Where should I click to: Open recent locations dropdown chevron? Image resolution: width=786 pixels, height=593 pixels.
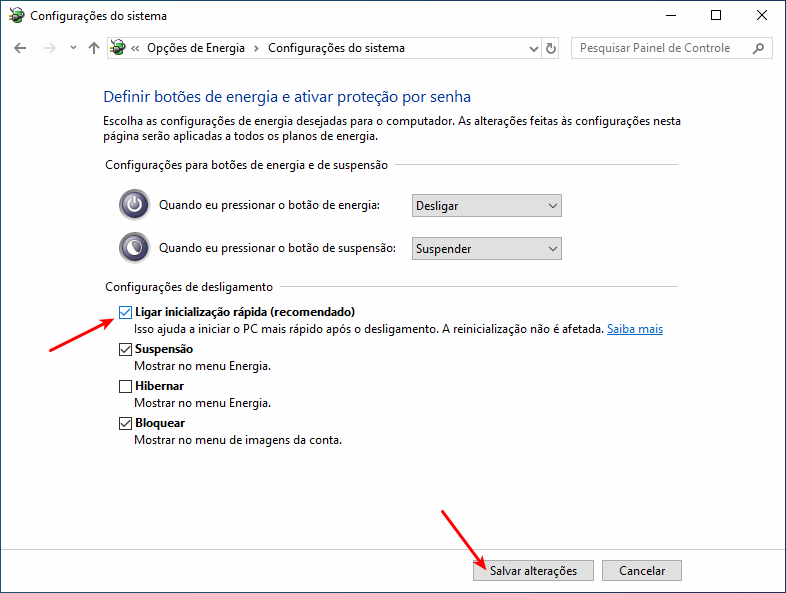pyautogui.click(x=73, y=48)
